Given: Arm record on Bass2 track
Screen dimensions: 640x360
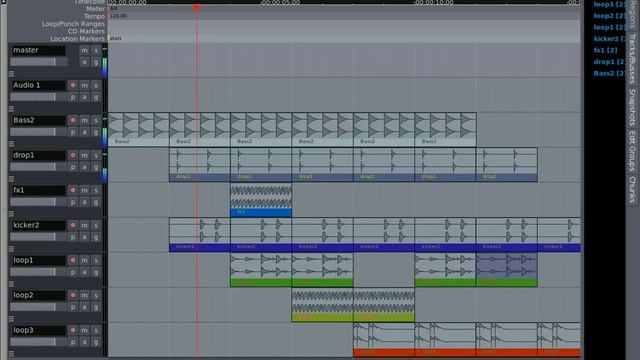Looking at the screenshot, I should pyautogui.click(x=73, y=120).
